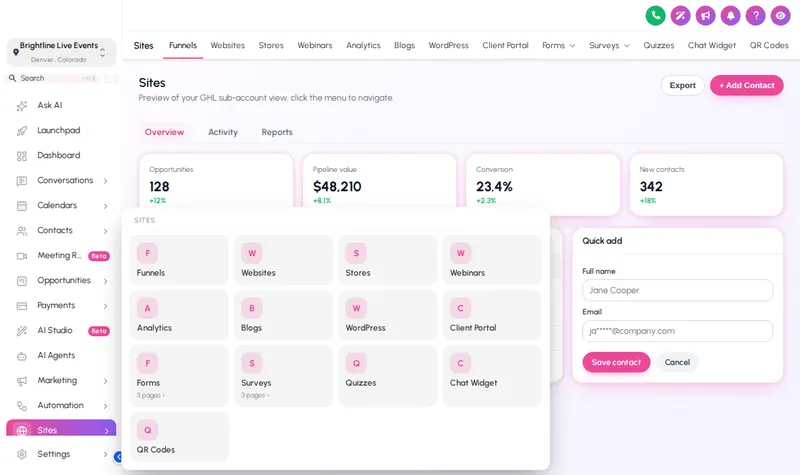This screenshot has height=475, width=800.
Task: Click the green phone call icon
Action: pos(656,15)
